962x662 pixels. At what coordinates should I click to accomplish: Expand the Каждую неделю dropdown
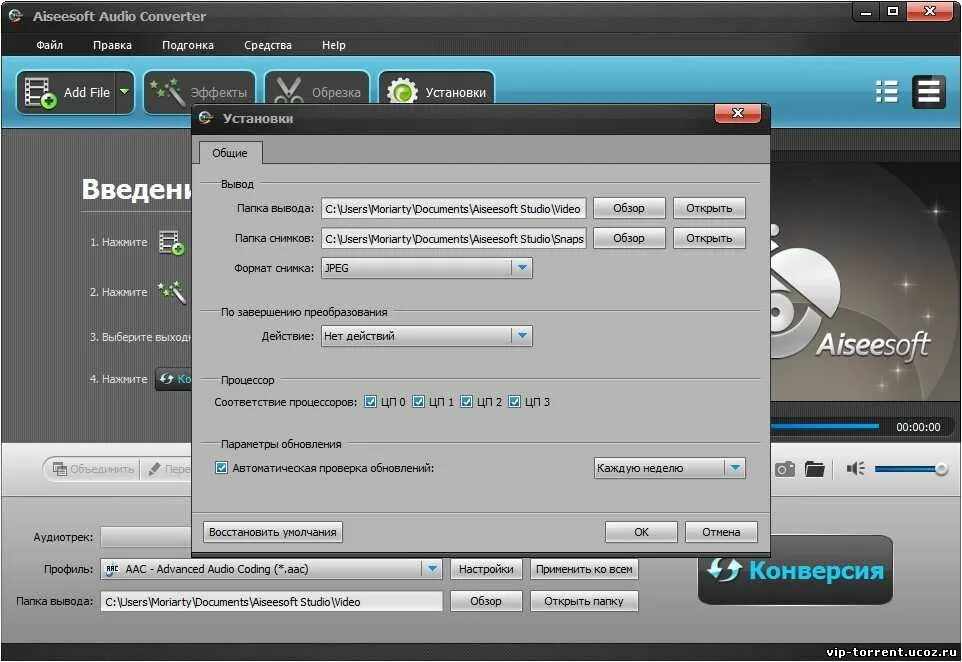[x=734, y=468]
